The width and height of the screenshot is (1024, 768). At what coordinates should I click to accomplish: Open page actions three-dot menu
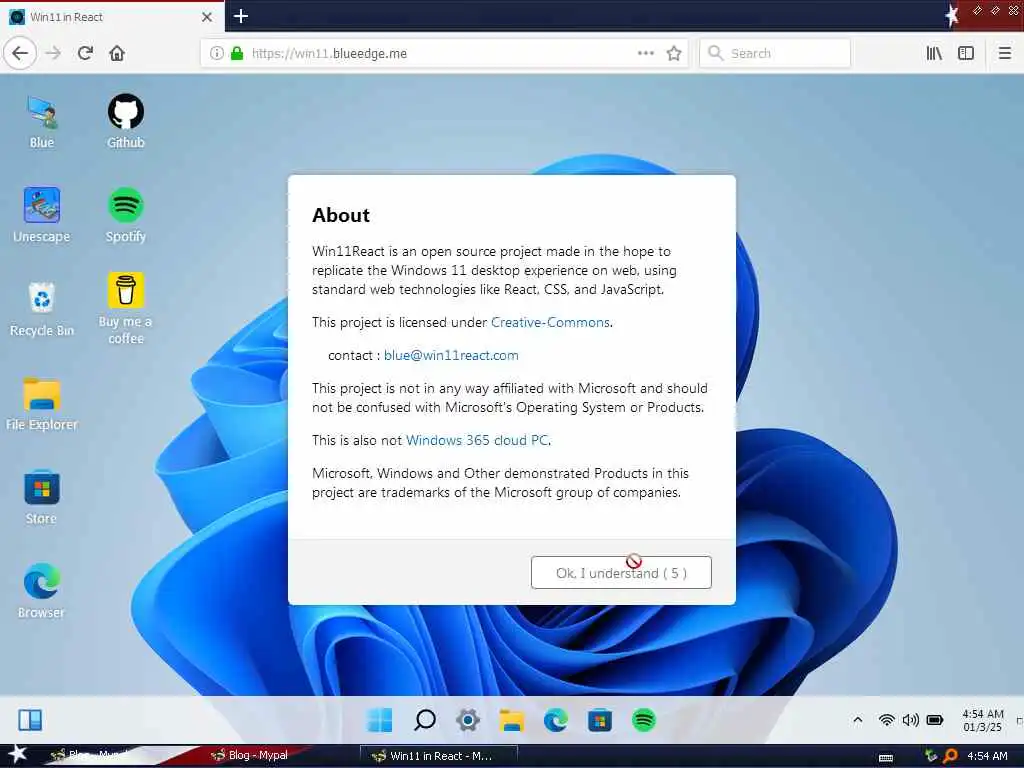(646, 53)
